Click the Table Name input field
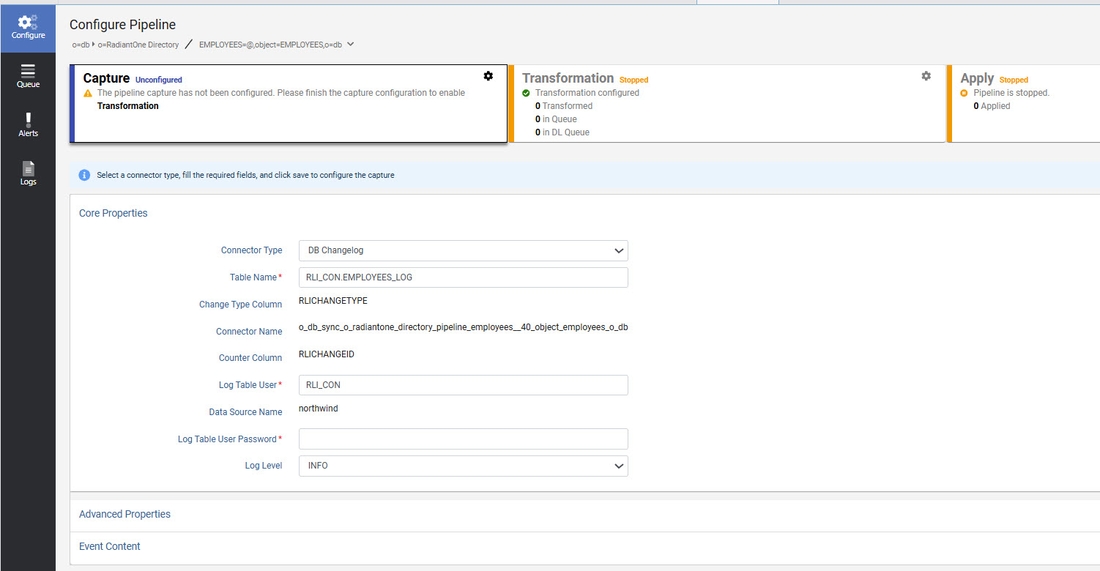 463,277
